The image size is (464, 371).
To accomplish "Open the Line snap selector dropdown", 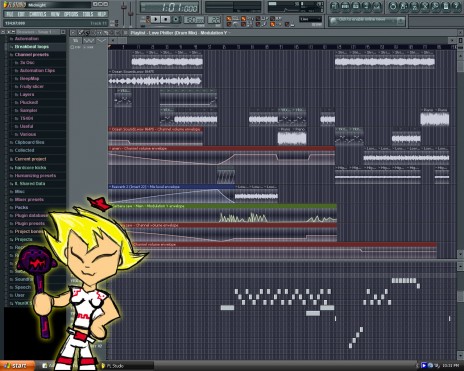I will [311, 19].
